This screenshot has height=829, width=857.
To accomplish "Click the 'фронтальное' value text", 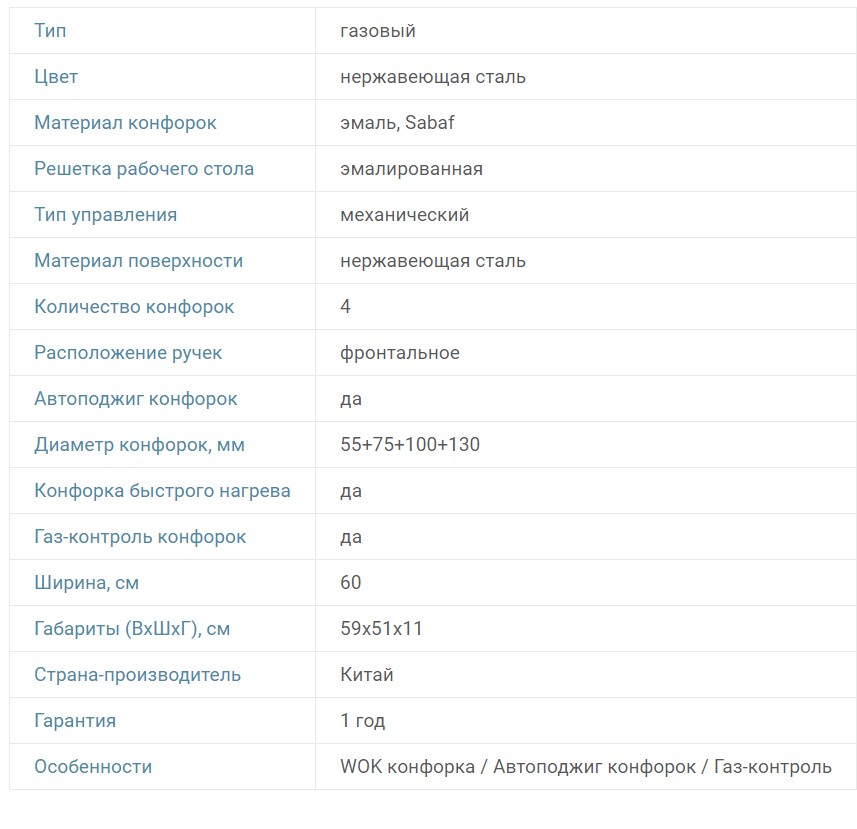I will click(x=400, y=353).
